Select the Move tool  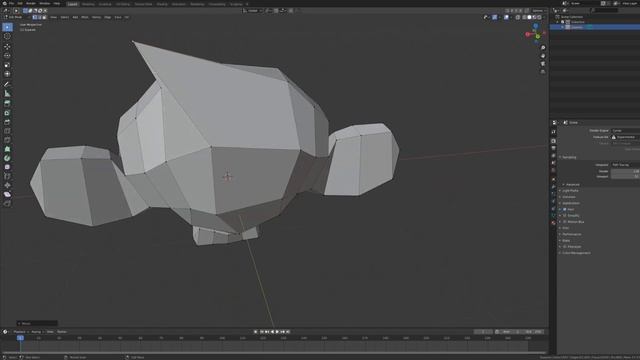click(7, 47)
